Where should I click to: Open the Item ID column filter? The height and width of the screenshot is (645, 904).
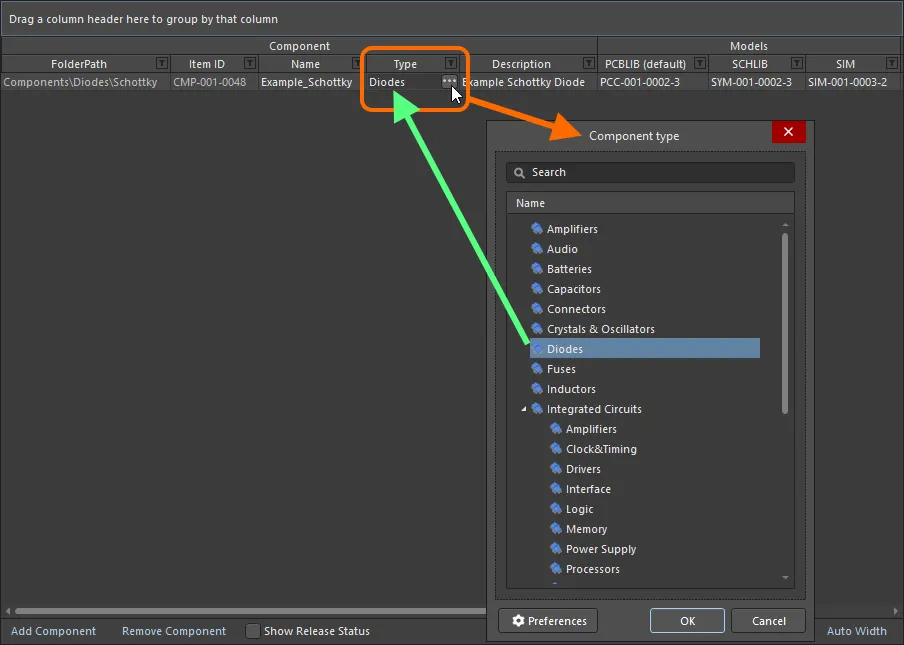tap(250, 63)
